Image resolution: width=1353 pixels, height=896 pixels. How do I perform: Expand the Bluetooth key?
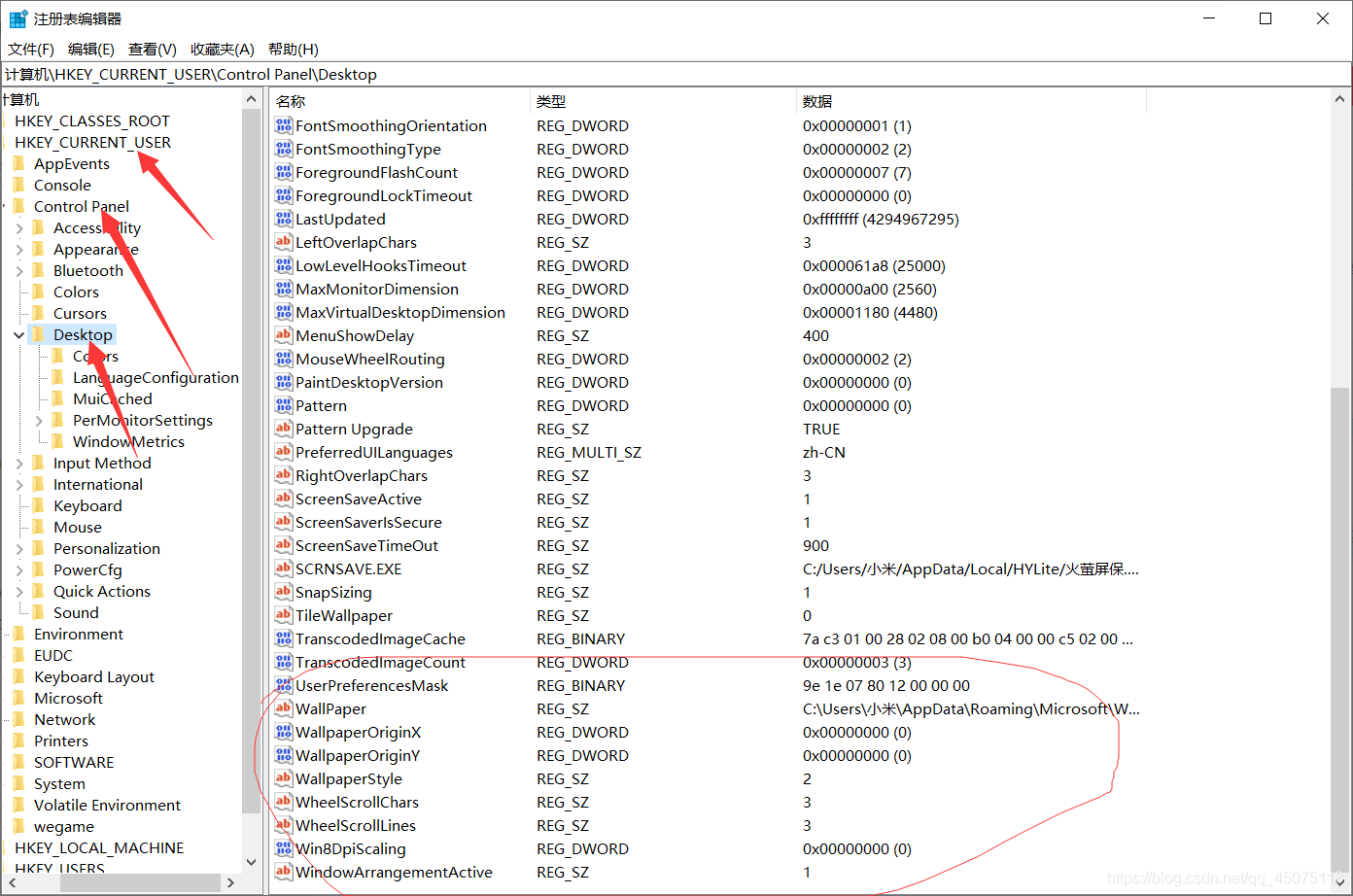19,271
